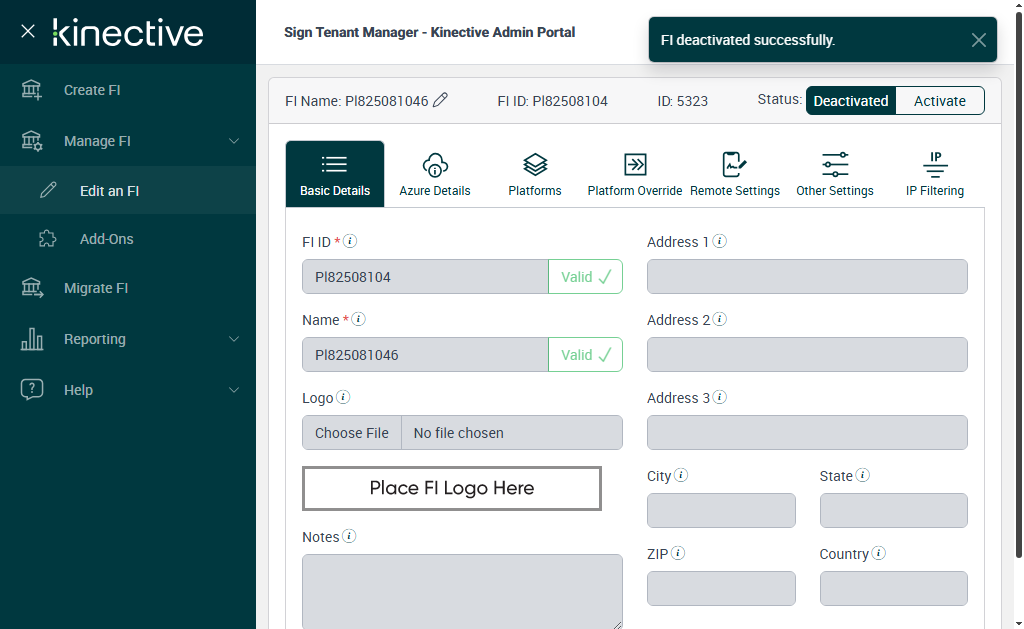Show info for the Country field
The height and width of the screenshot is (629, 1024).
click(879, 553)
